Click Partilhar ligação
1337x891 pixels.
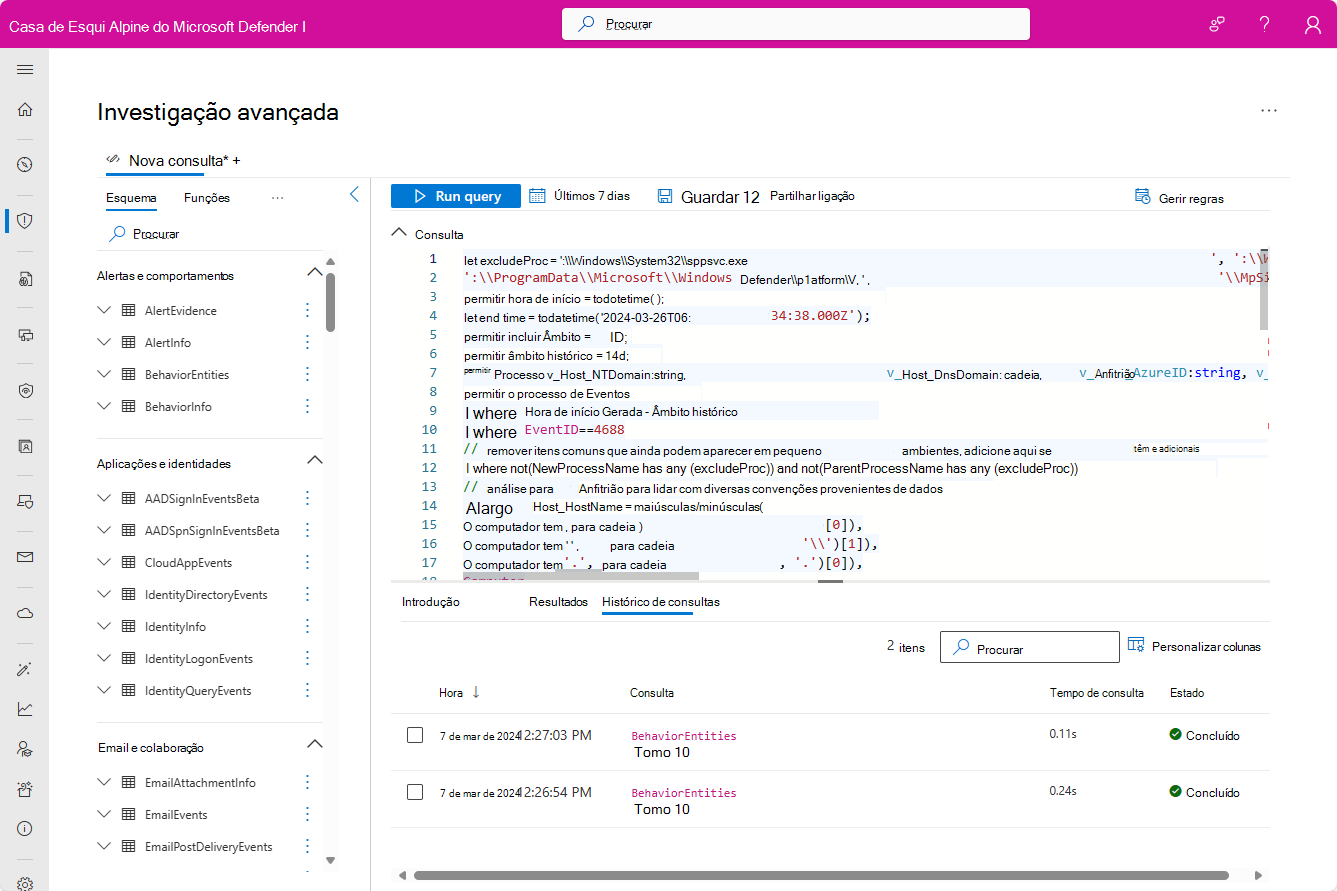point(812,196)
